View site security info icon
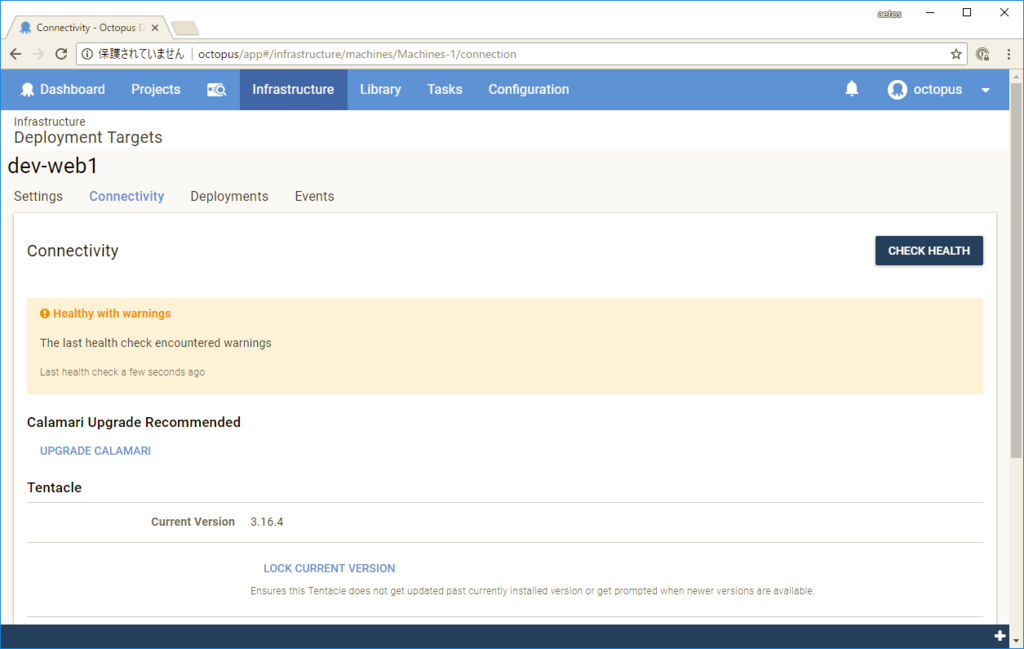The width and height of the screenshot is (1024, 649). (x=88, y=54)
